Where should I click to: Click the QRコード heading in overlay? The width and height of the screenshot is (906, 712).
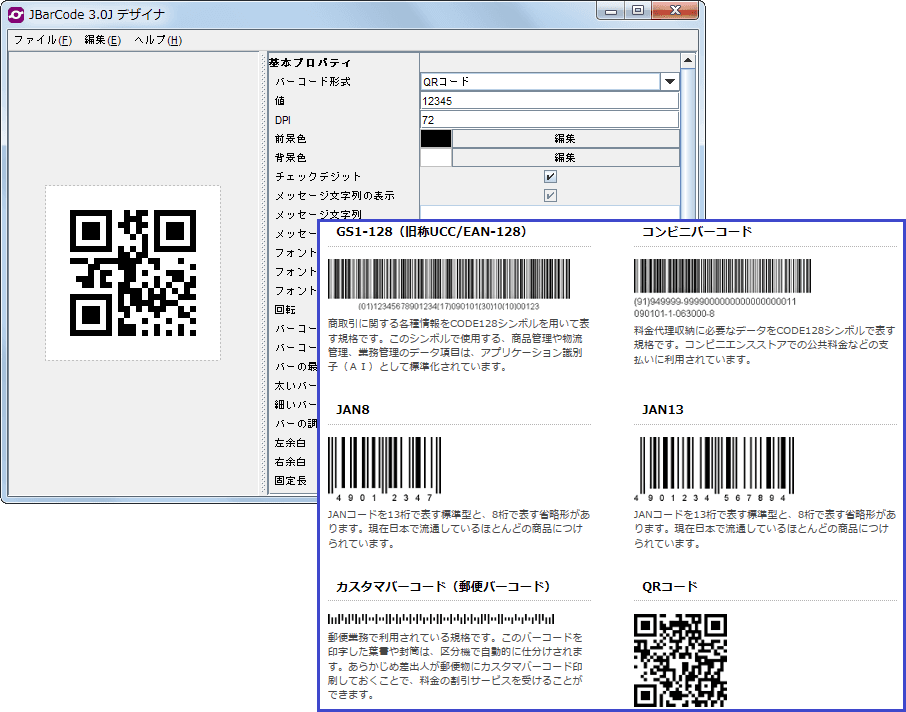(x=670, y=587)
